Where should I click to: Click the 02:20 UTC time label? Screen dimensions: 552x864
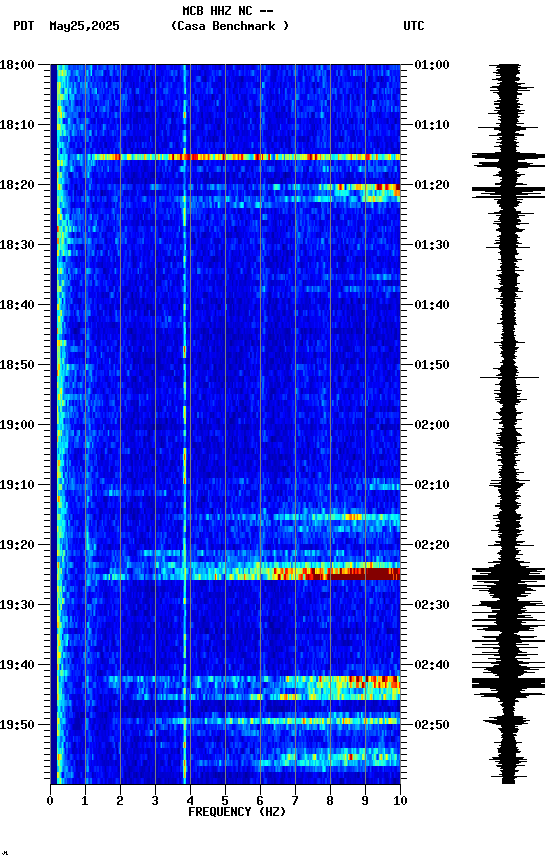432,546
